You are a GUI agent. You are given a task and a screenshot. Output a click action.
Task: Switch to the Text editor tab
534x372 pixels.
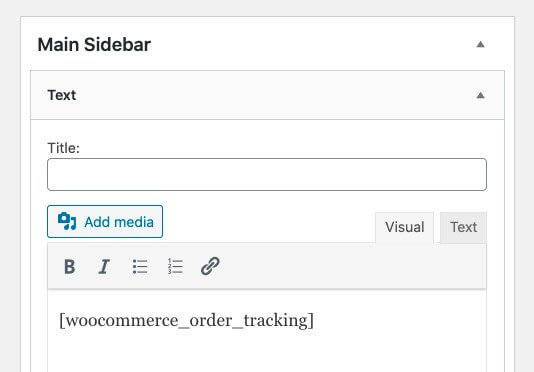(463, 227)
